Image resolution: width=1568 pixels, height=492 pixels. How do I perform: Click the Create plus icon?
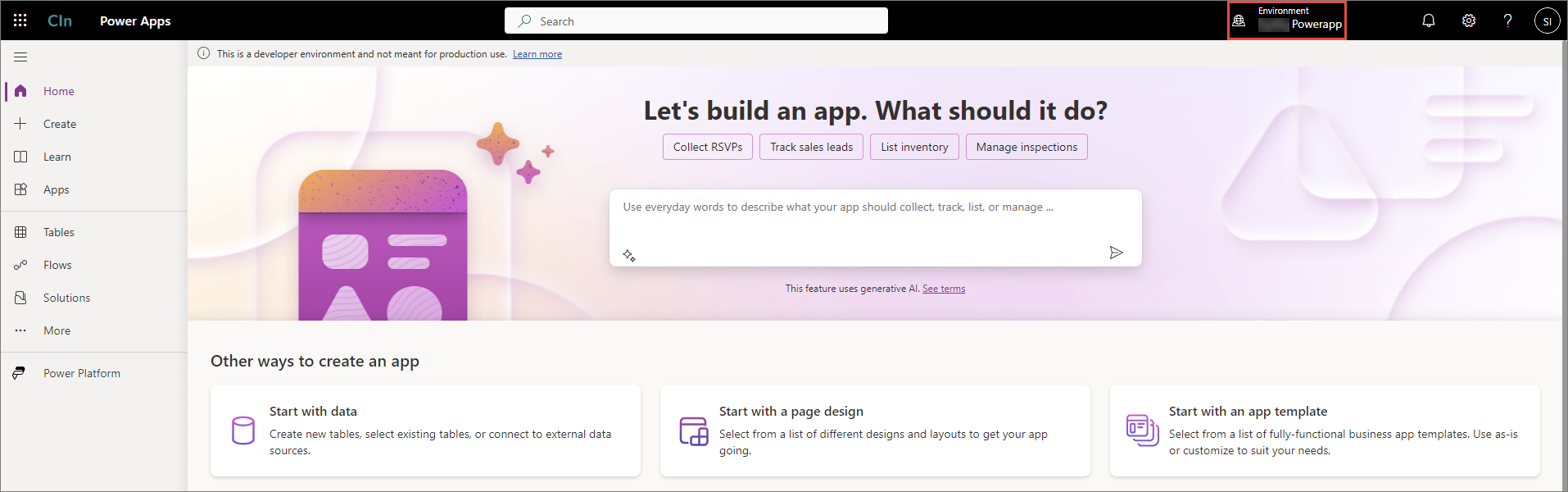20,124
